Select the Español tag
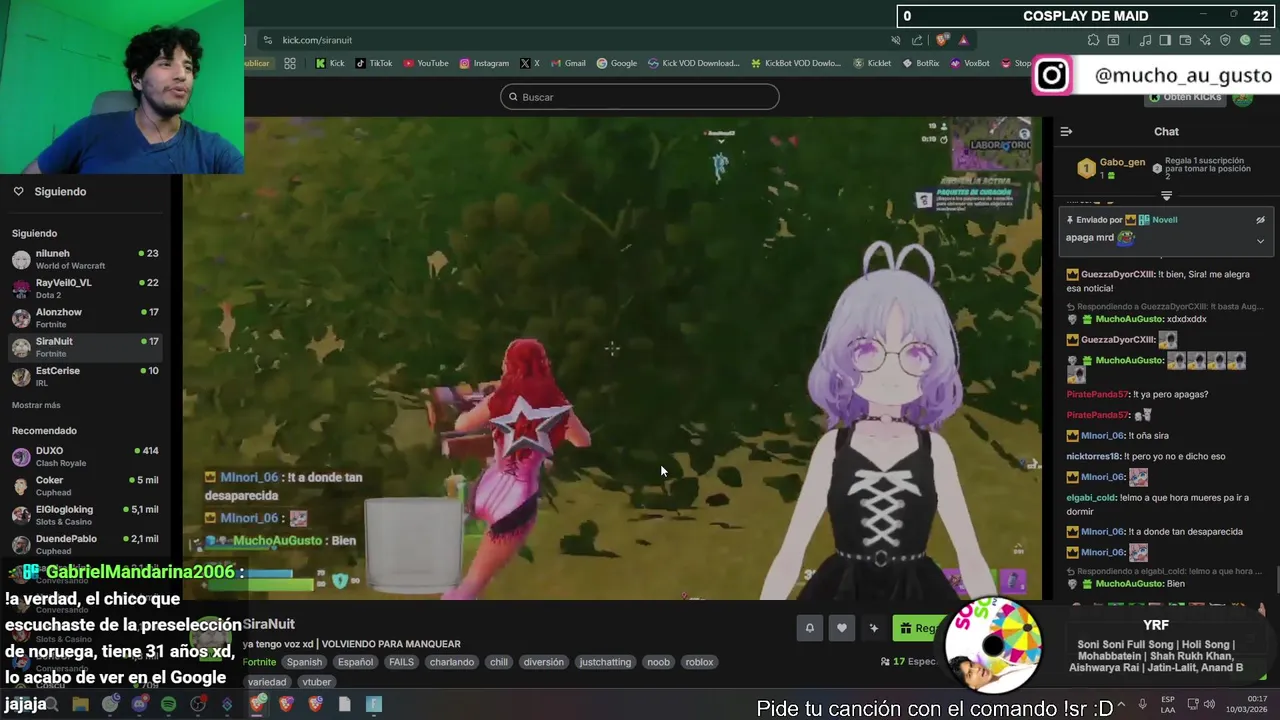 point(355,662)
